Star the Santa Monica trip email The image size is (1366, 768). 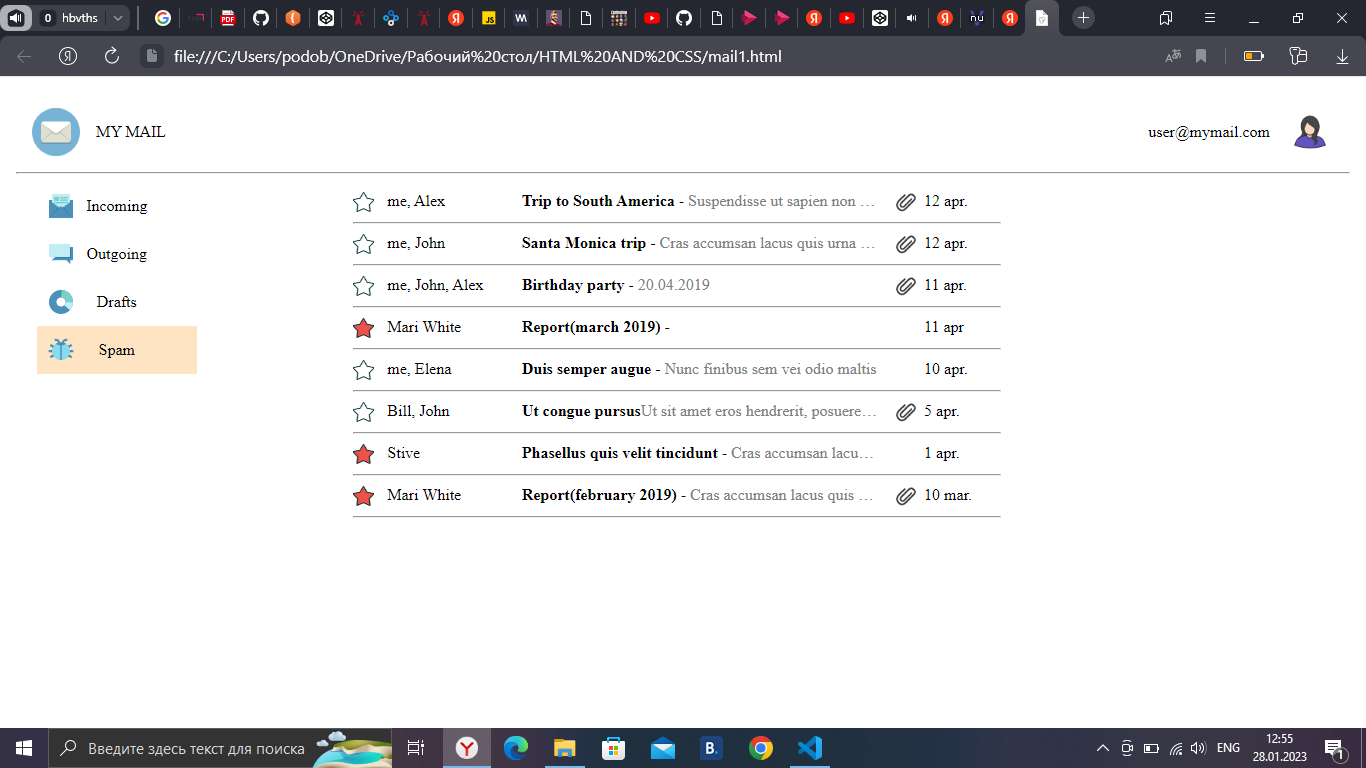[363, 243]
